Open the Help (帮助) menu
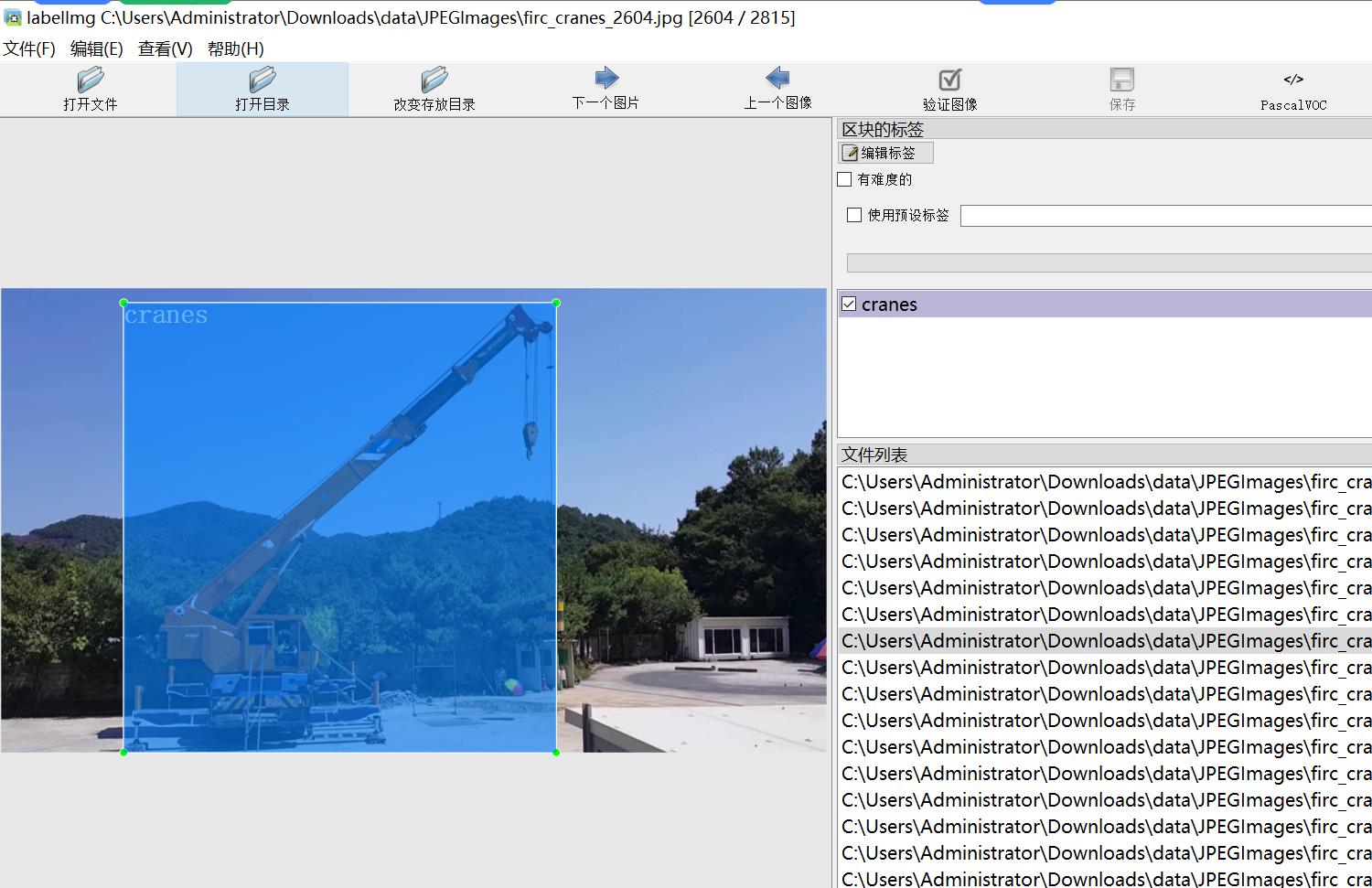The image size is (1372, 888). tap(236, 48)
